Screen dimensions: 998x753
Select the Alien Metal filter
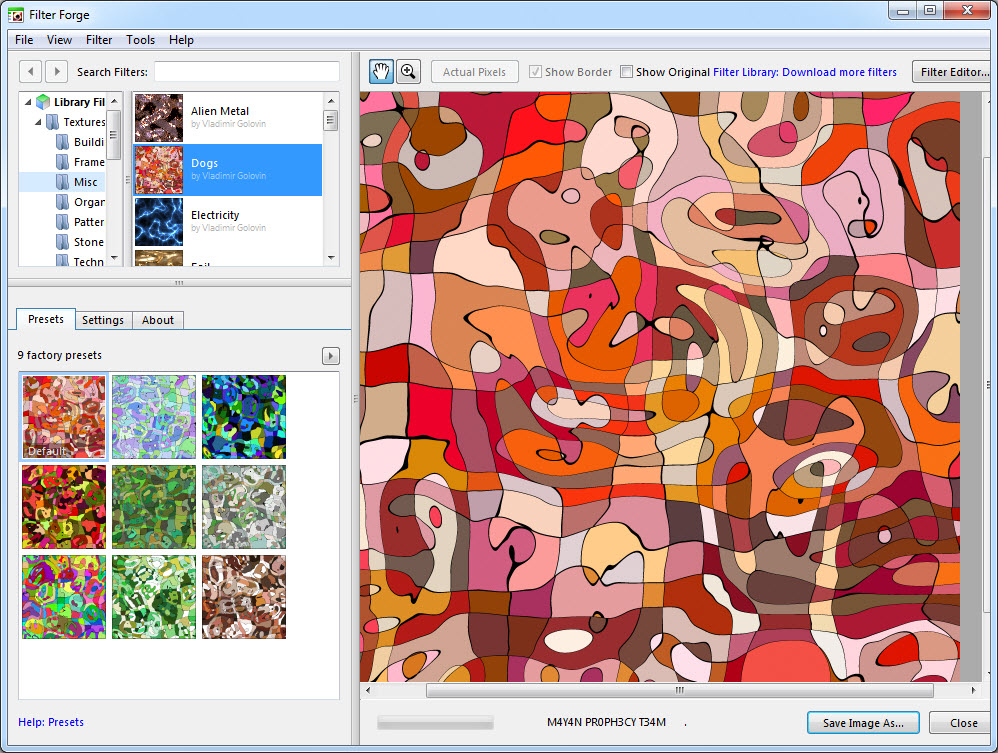pyautogui.click(x=228, y=117)
